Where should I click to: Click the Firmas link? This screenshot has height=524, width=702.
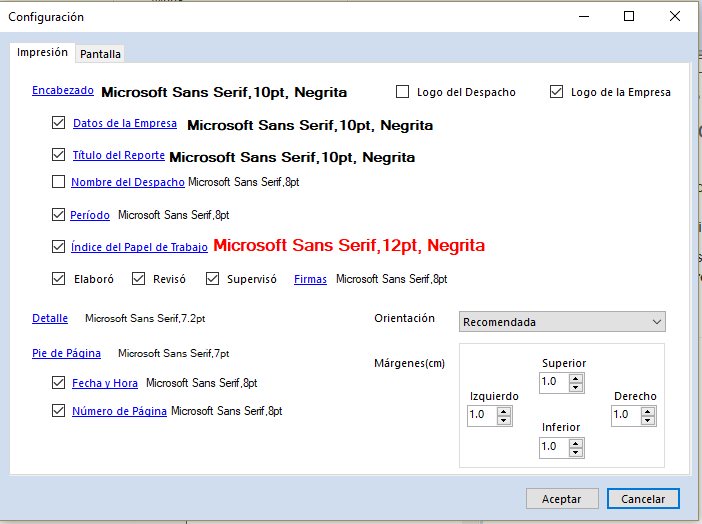310,280
